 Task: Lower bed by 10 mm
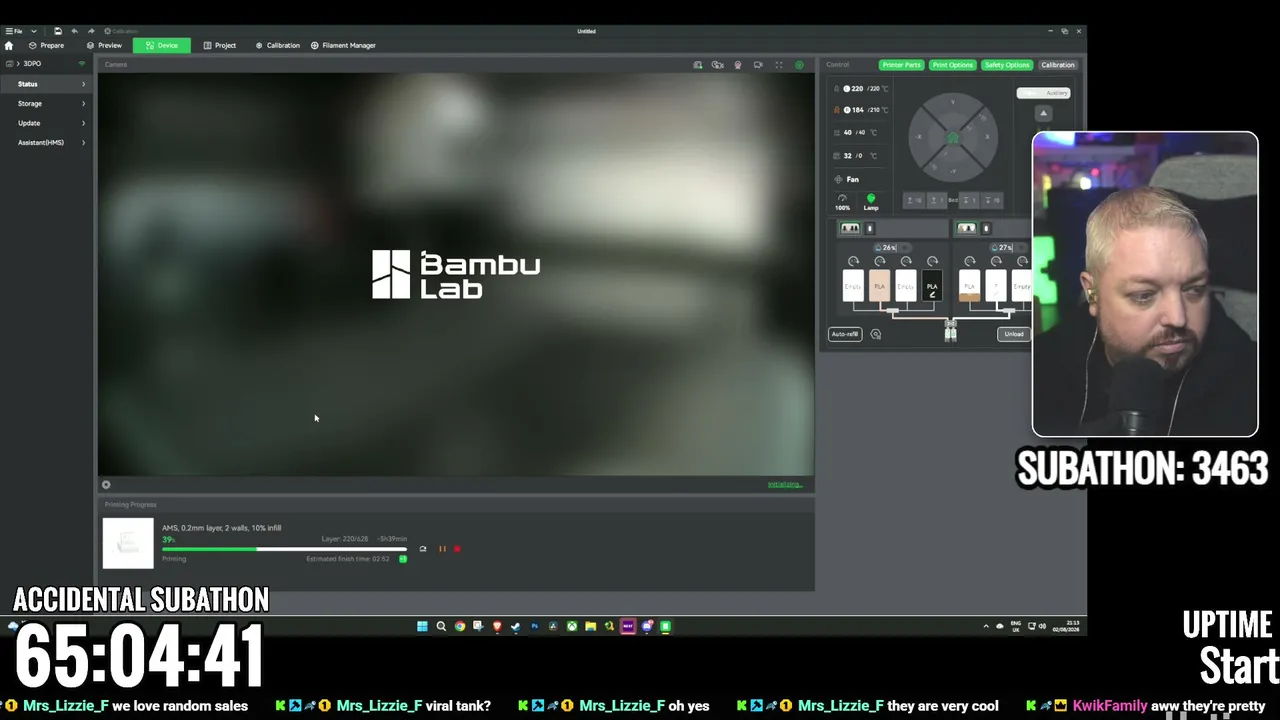tap(991, 200)
